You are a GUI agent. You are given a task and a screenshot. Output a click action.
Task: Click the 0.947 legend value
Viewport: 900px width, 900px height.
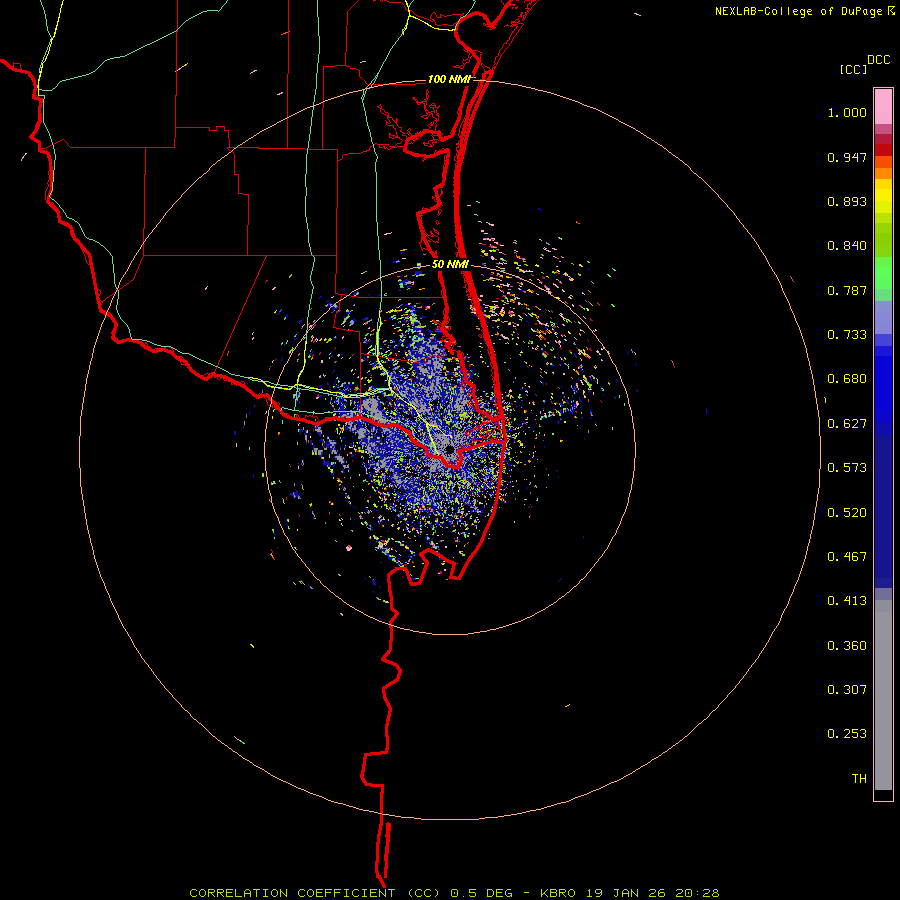(847, 157)
